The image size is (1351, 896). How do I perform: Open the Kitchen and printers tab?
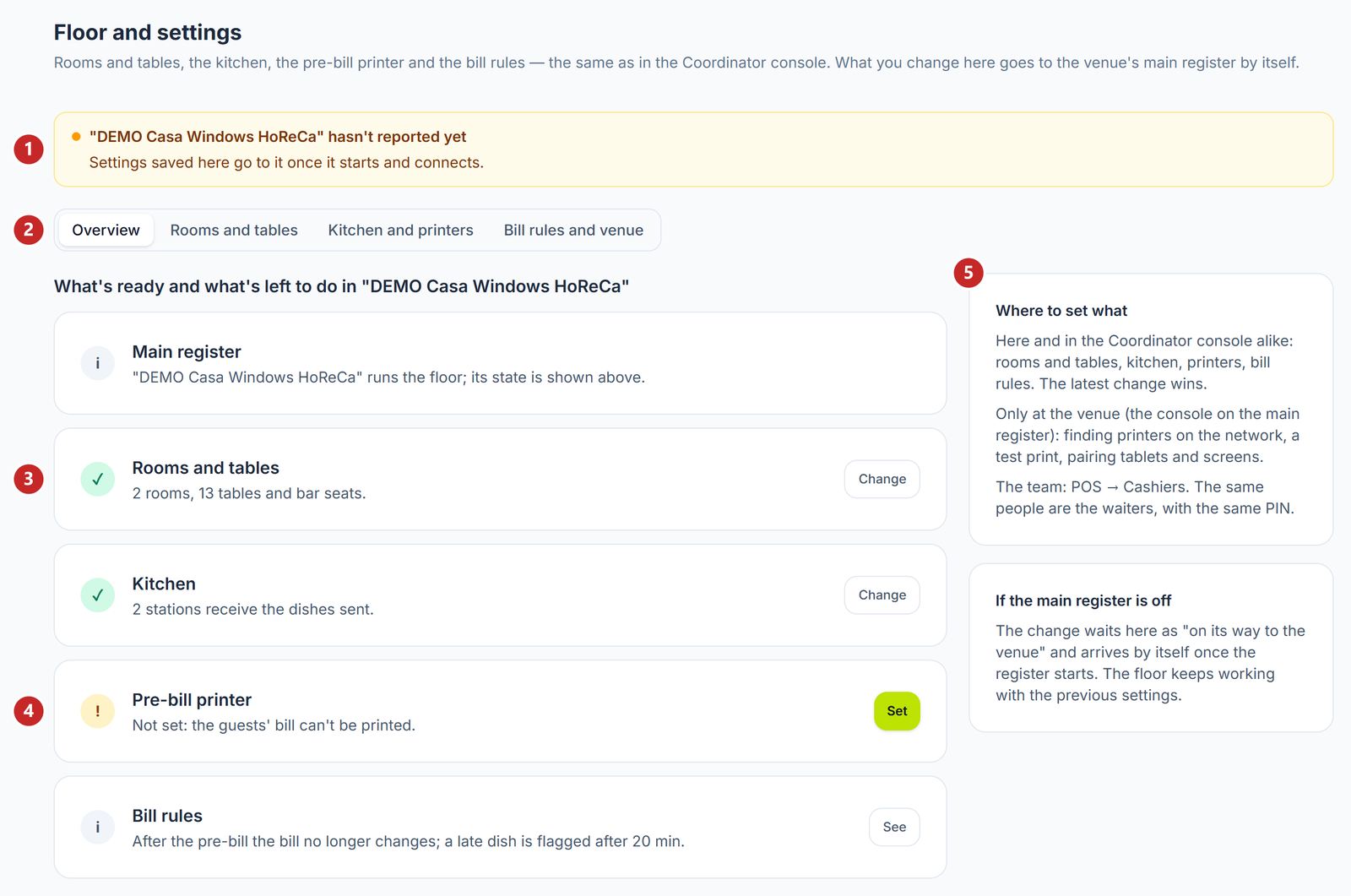pyautogui.click(x=400, y=230)
